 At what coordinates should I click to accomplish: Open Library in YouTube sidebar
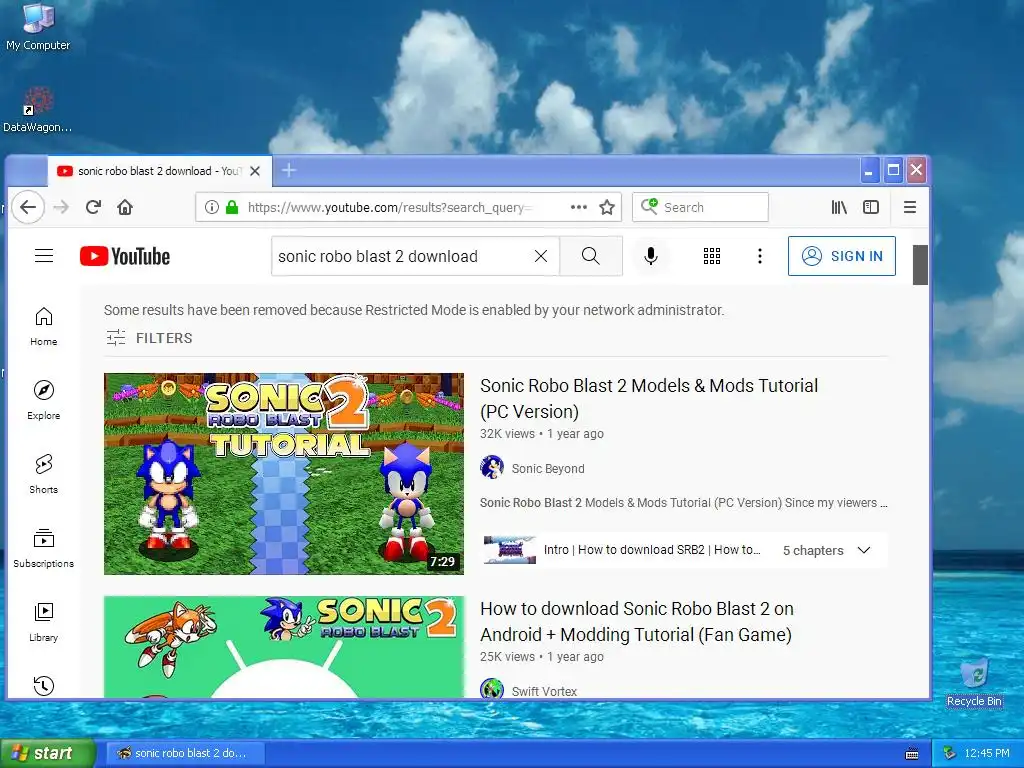44,622
